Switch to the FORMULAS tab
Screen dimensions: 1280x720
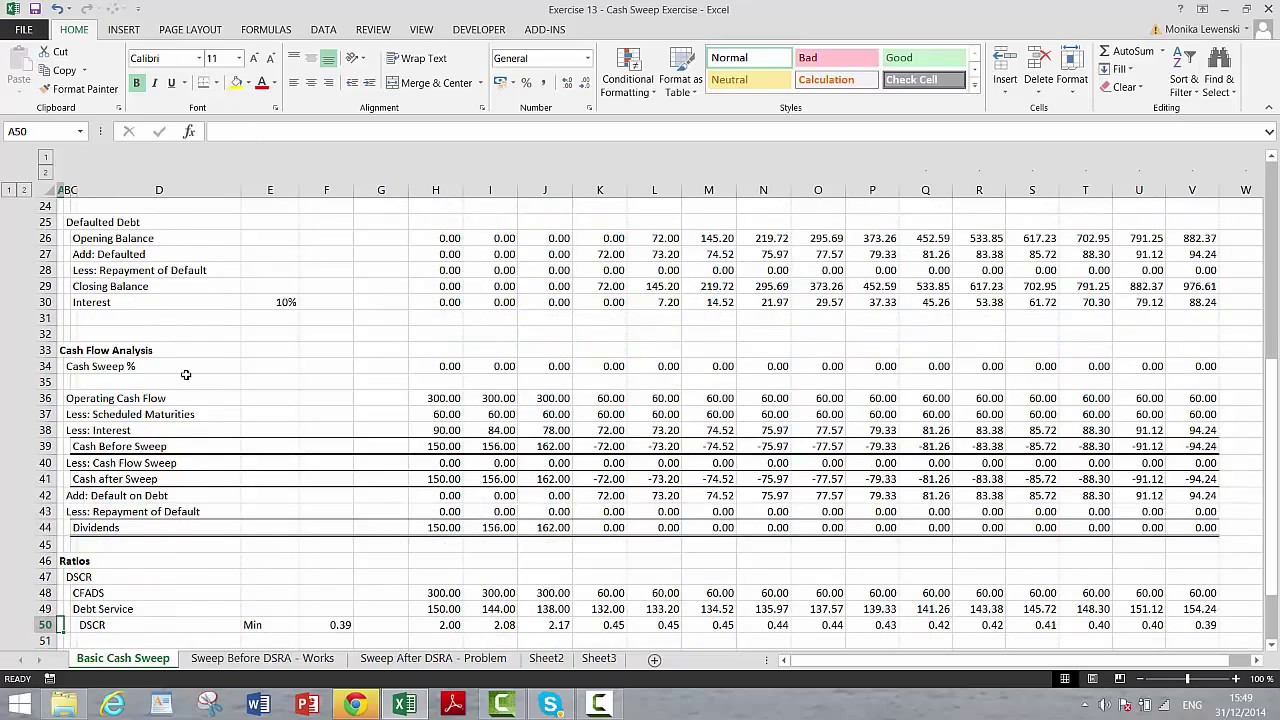click(266, 30)
